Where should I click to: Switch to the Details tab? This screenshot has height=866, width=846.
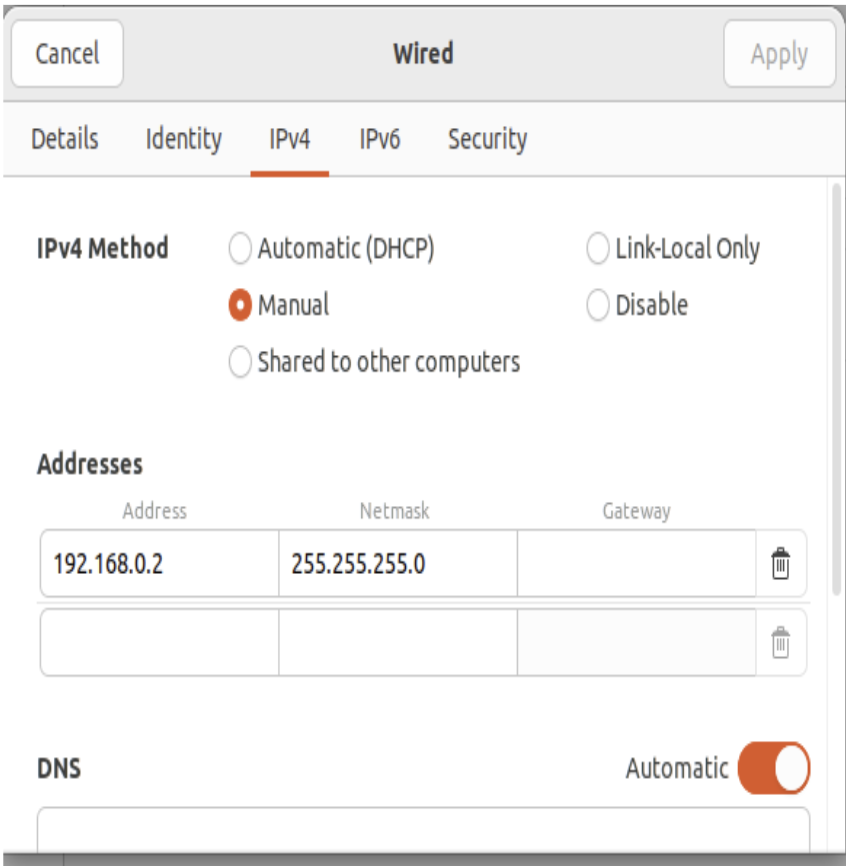coord(65,139)
